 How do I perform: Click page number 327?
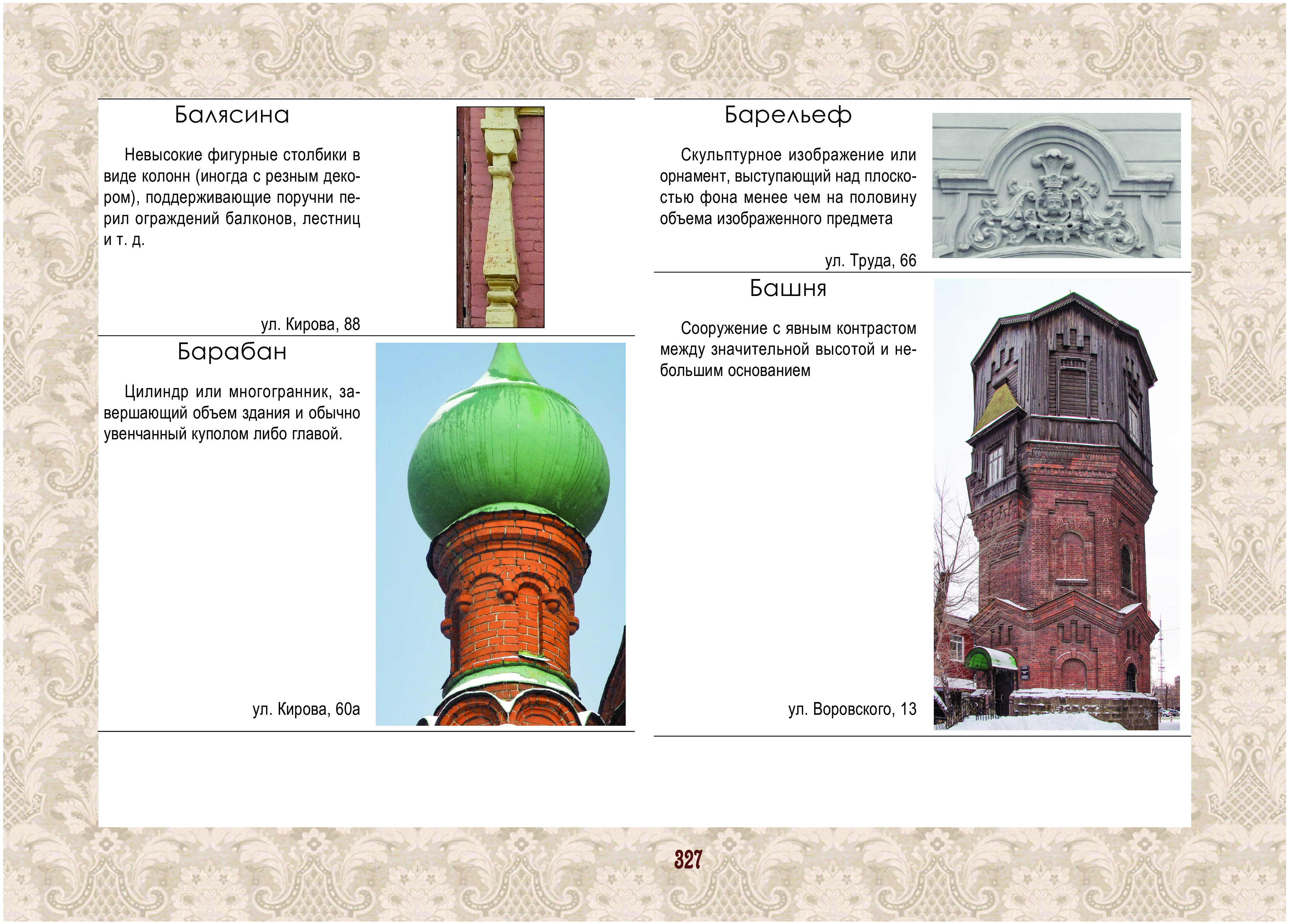688,859
